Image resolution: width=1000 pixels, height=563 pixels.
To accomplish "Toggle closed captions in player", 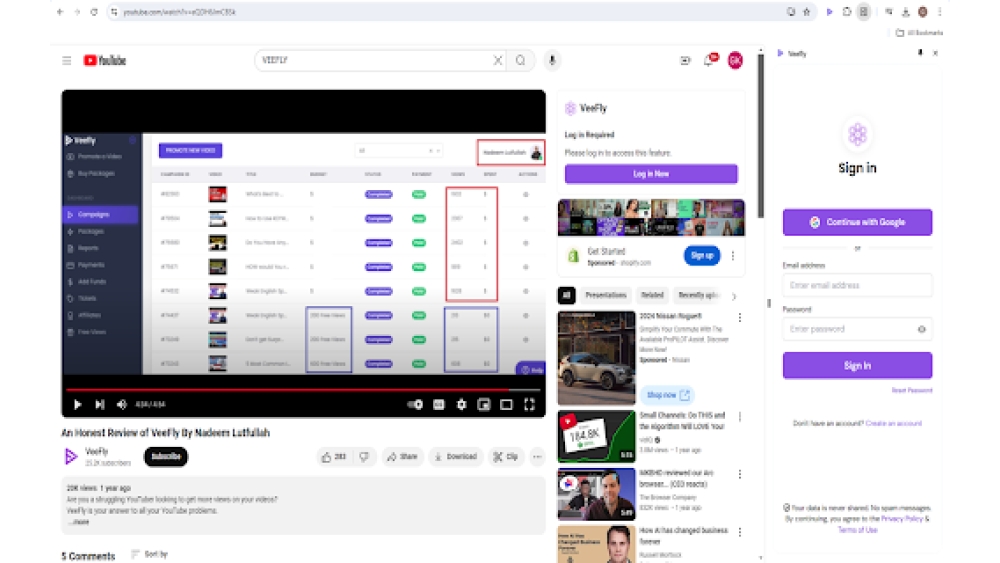I will pyautogui.click(x=439, y=404).
